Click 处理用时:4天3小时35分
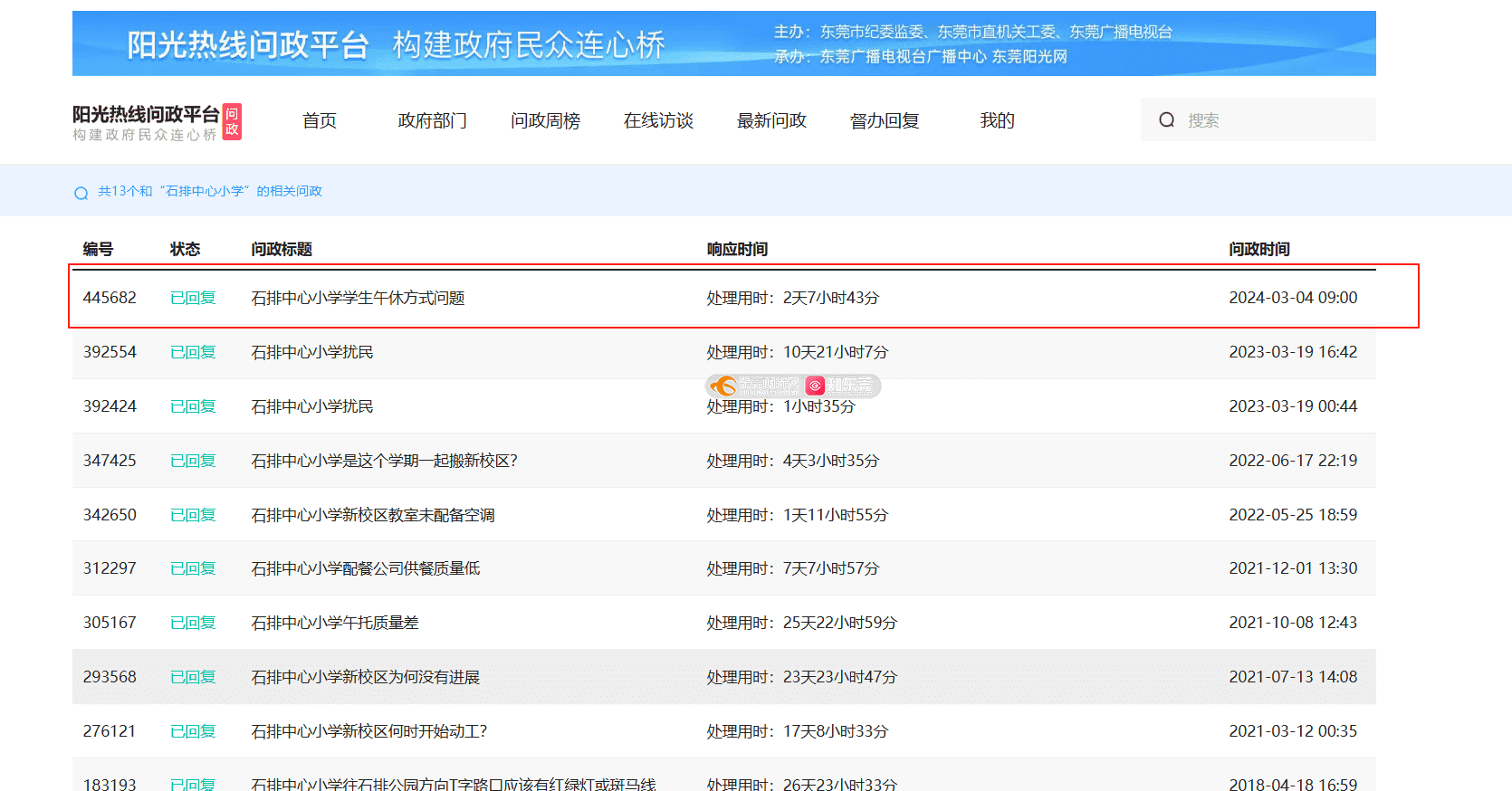The height and width of the screenshot is (791, 1512). click(793, 461)
